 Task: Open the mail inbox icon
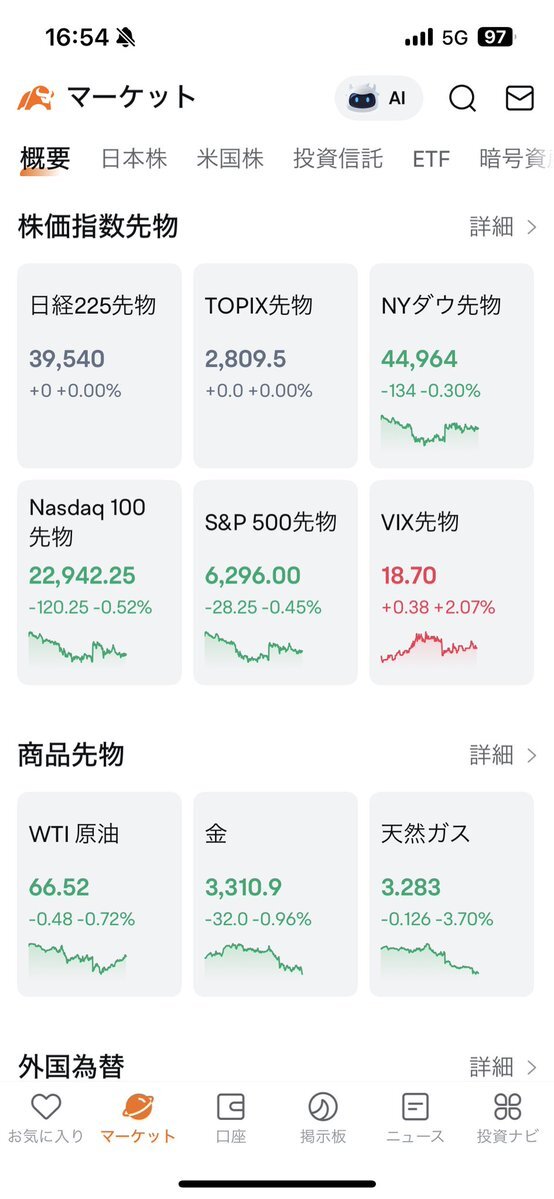click(520, 98)
